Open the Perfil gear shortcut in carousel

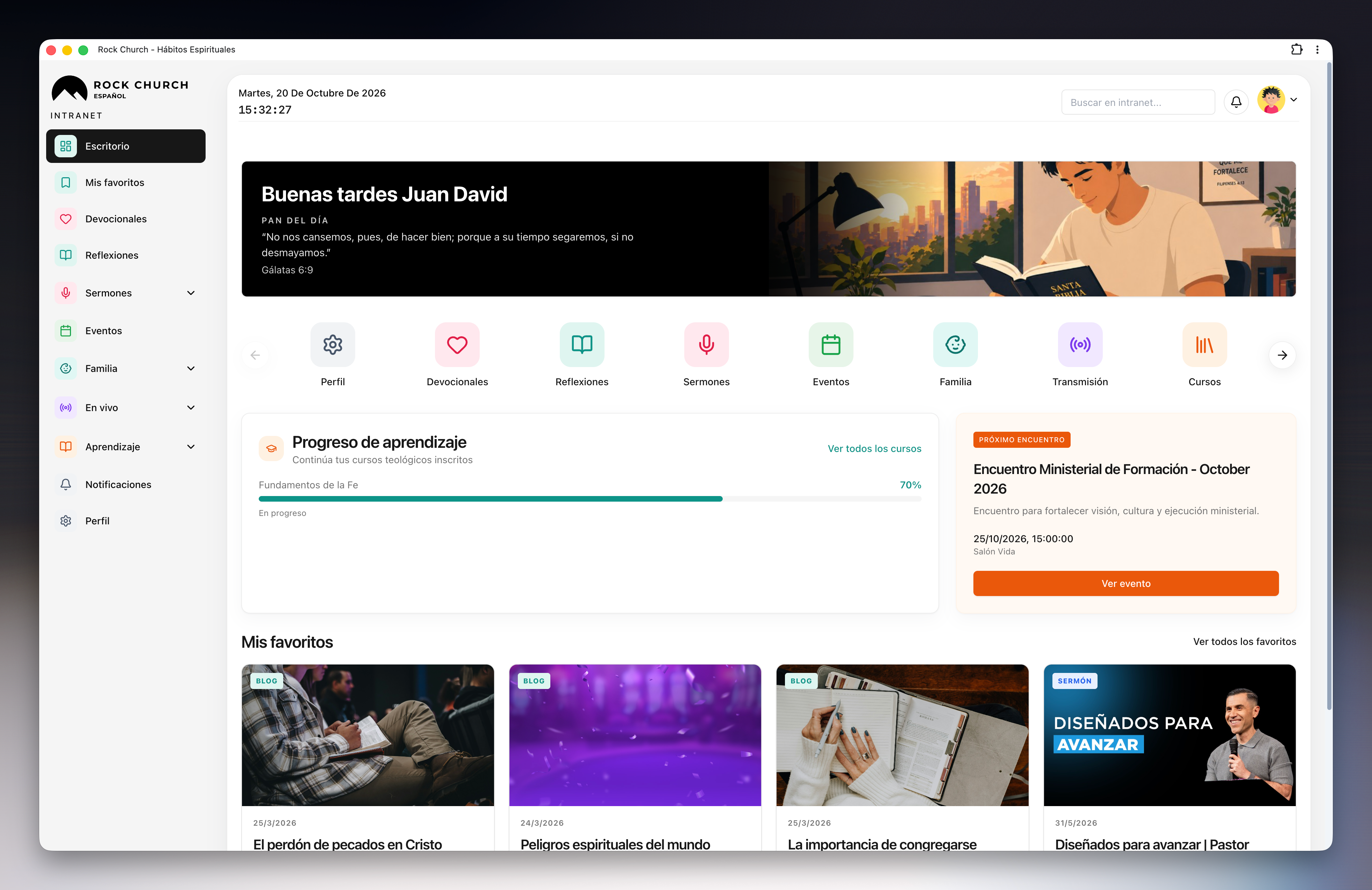point(333,345)
